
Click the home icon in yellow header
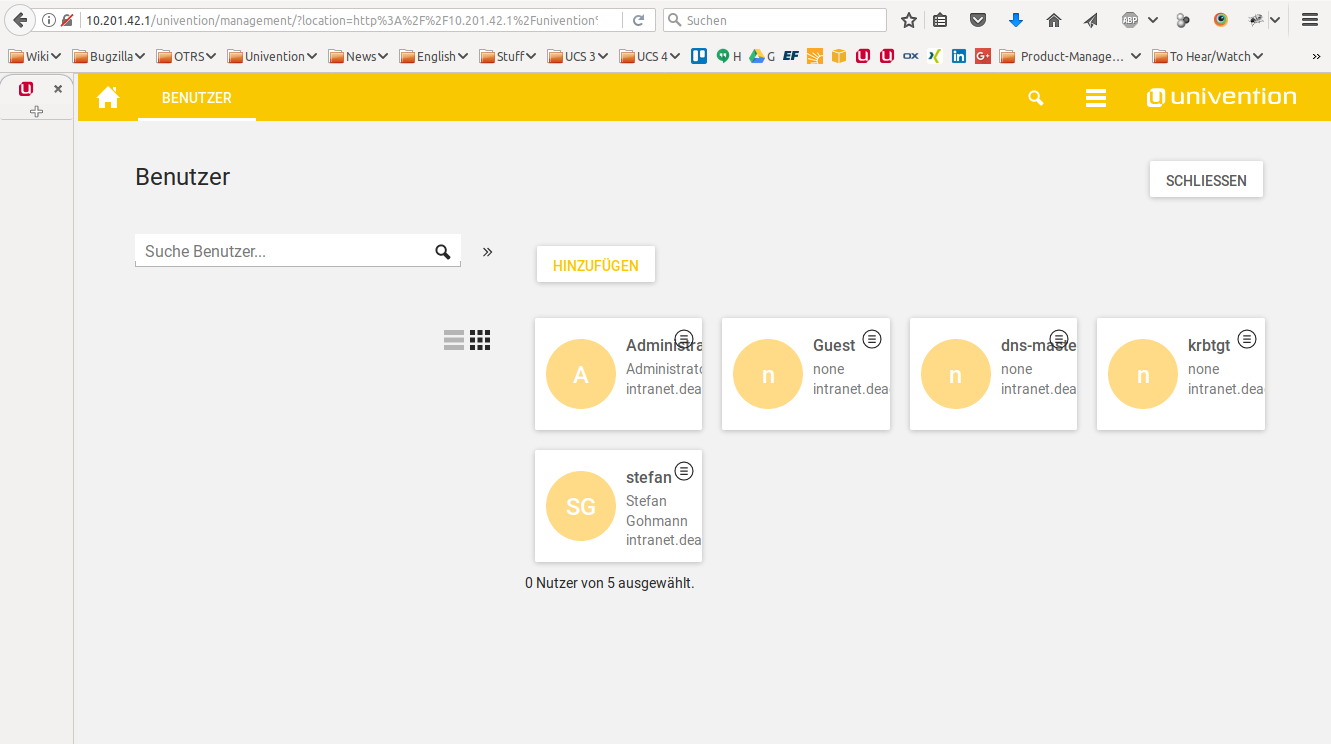coord(108,98)
